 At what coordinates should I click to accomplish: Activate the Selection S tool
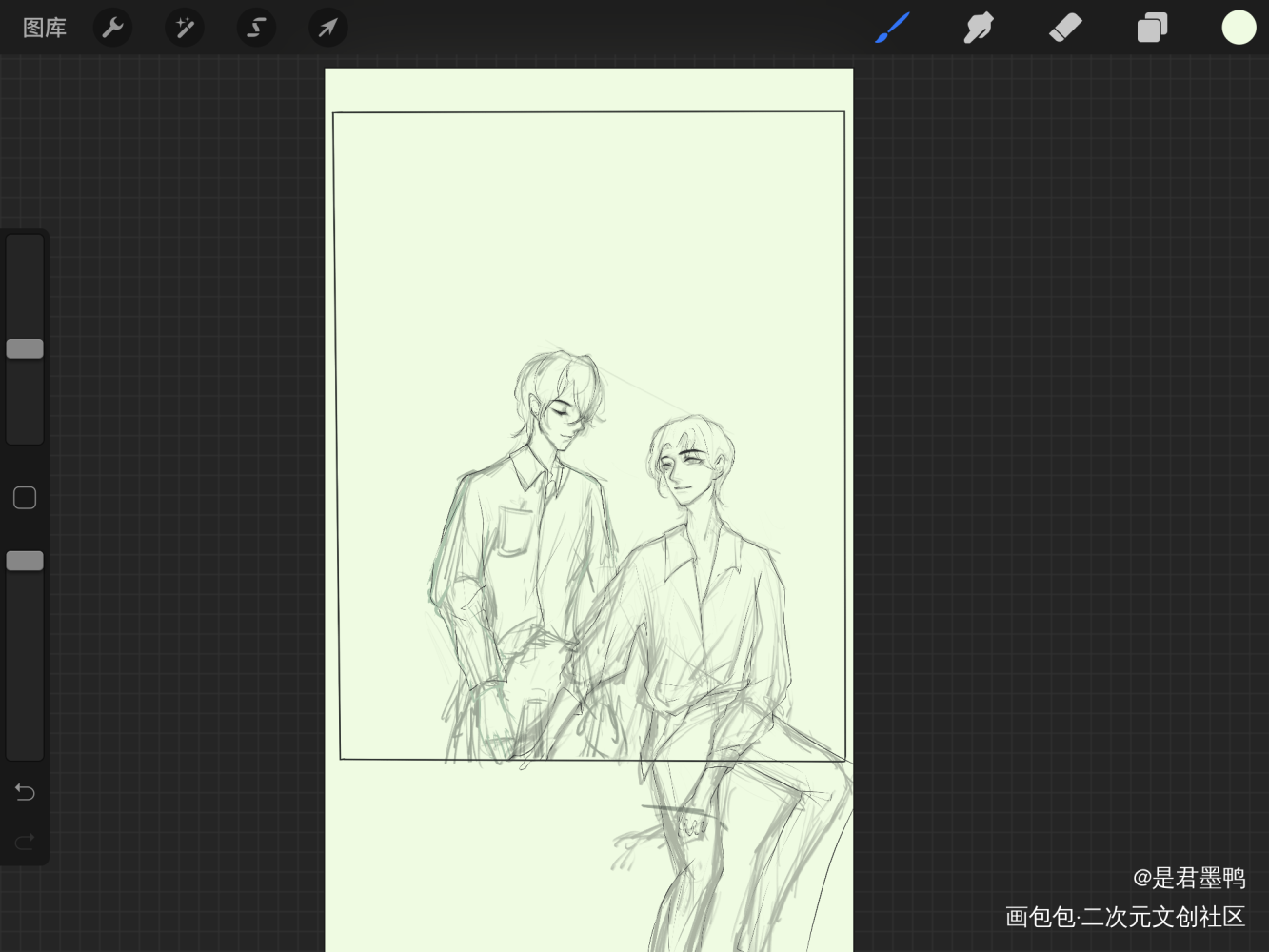(x=256, y=28)
